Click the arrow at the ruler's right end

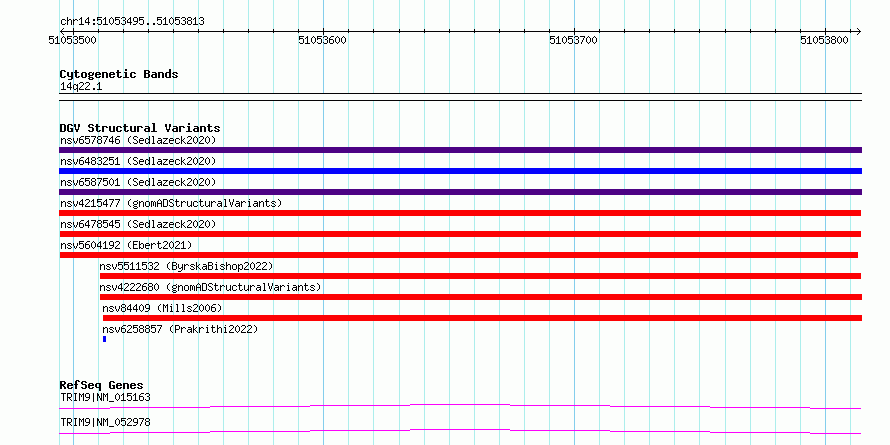tap(858, 31)
